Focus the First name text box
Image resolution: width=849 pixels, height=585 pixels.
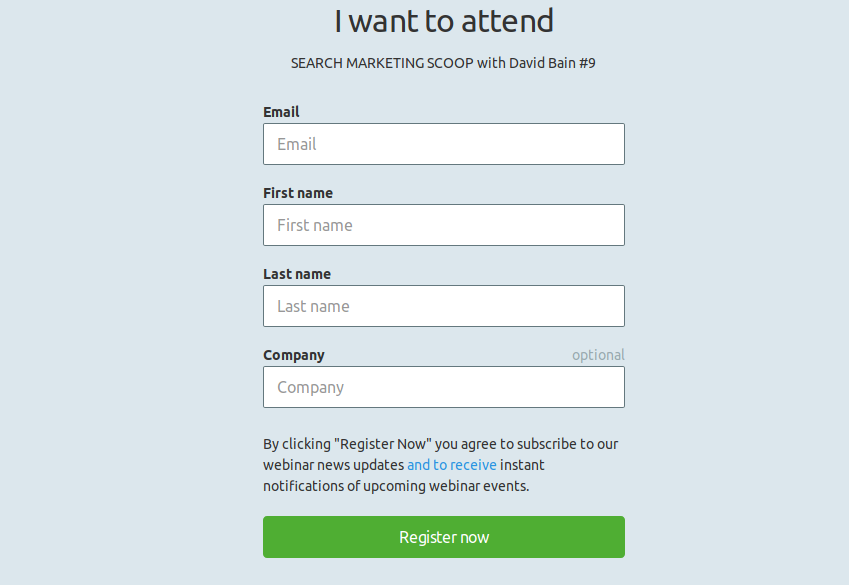(x=444, y=225)
